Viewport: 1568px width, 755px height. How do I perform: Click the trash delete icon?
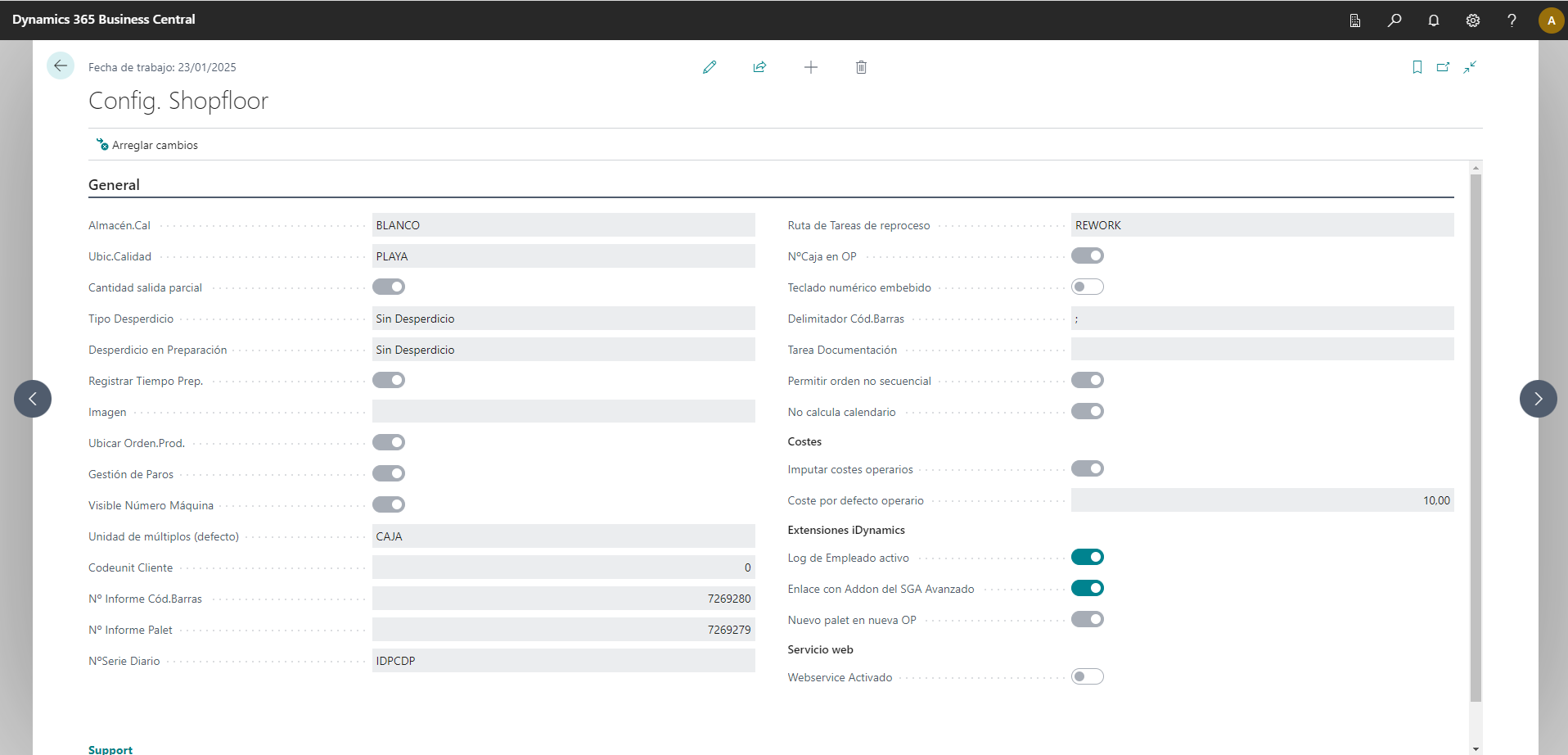point(861,67)
